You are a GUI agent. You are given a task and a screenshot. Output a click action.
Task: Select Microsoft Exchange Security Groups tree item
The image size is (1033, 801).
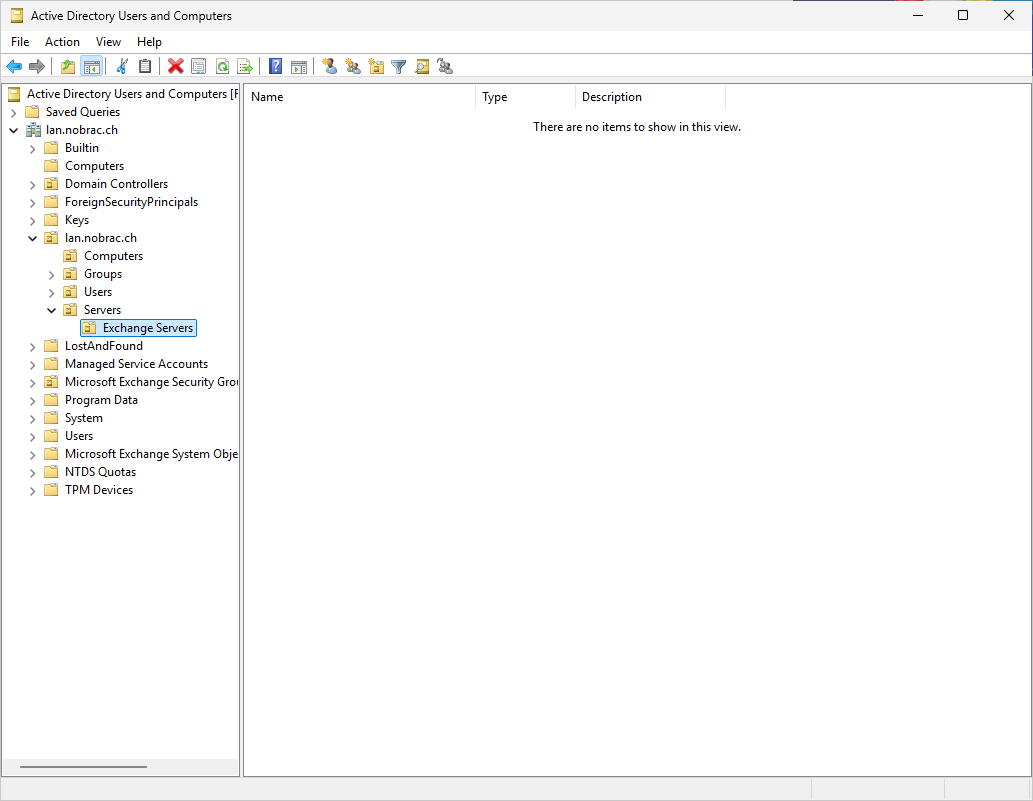151,382
